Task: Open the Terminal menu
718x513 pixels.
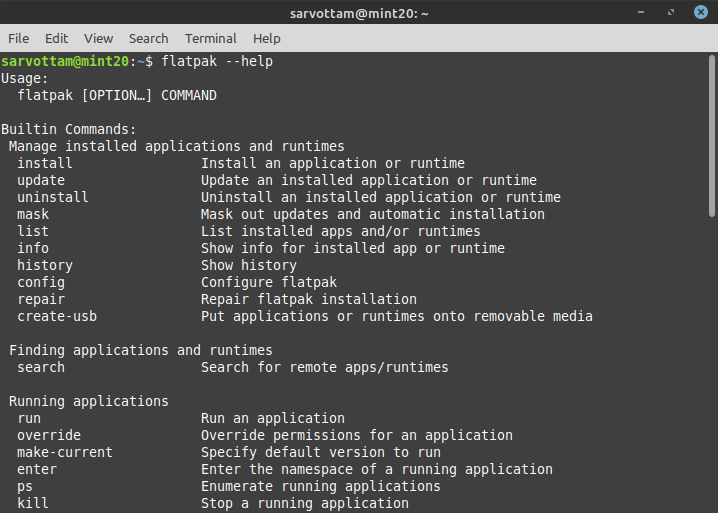Action: tap(210, 38)
